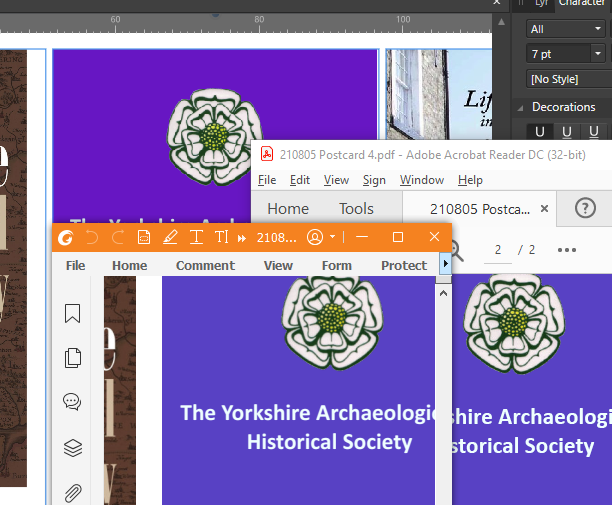The image size is (612, 505).
Task: Open Window menu in Acrobat Reader
Action: click(422, 180)
